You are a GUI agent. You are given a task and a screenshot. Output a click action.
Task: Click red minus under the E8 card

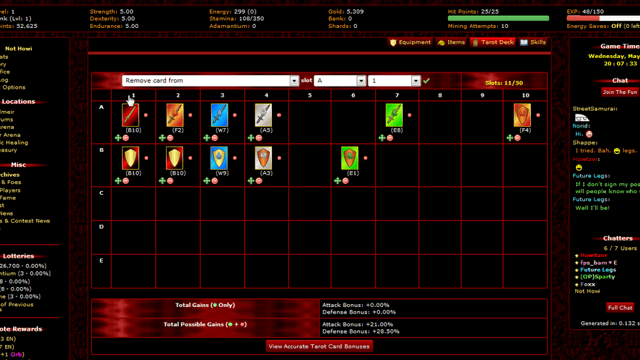point(390,138)
